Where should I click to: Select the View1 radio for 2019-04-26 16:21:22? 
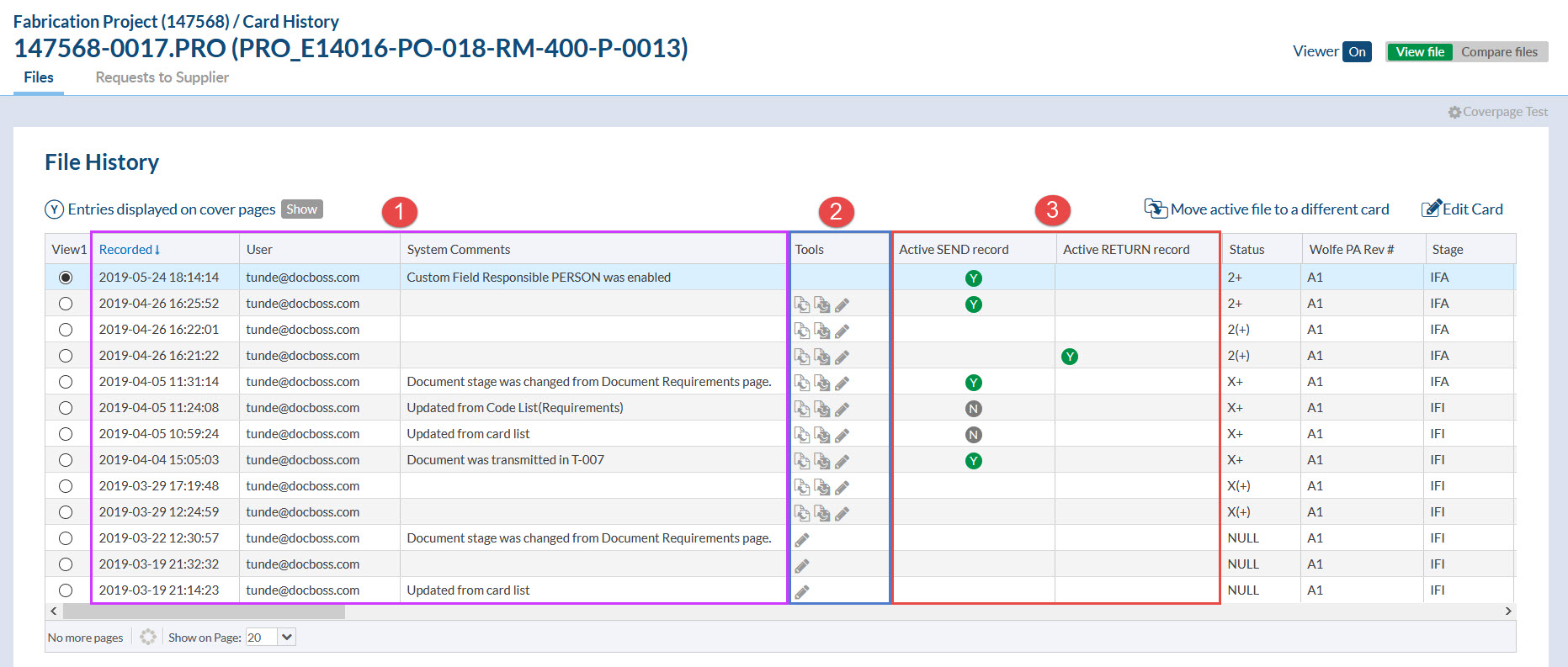tap(66, 356)
